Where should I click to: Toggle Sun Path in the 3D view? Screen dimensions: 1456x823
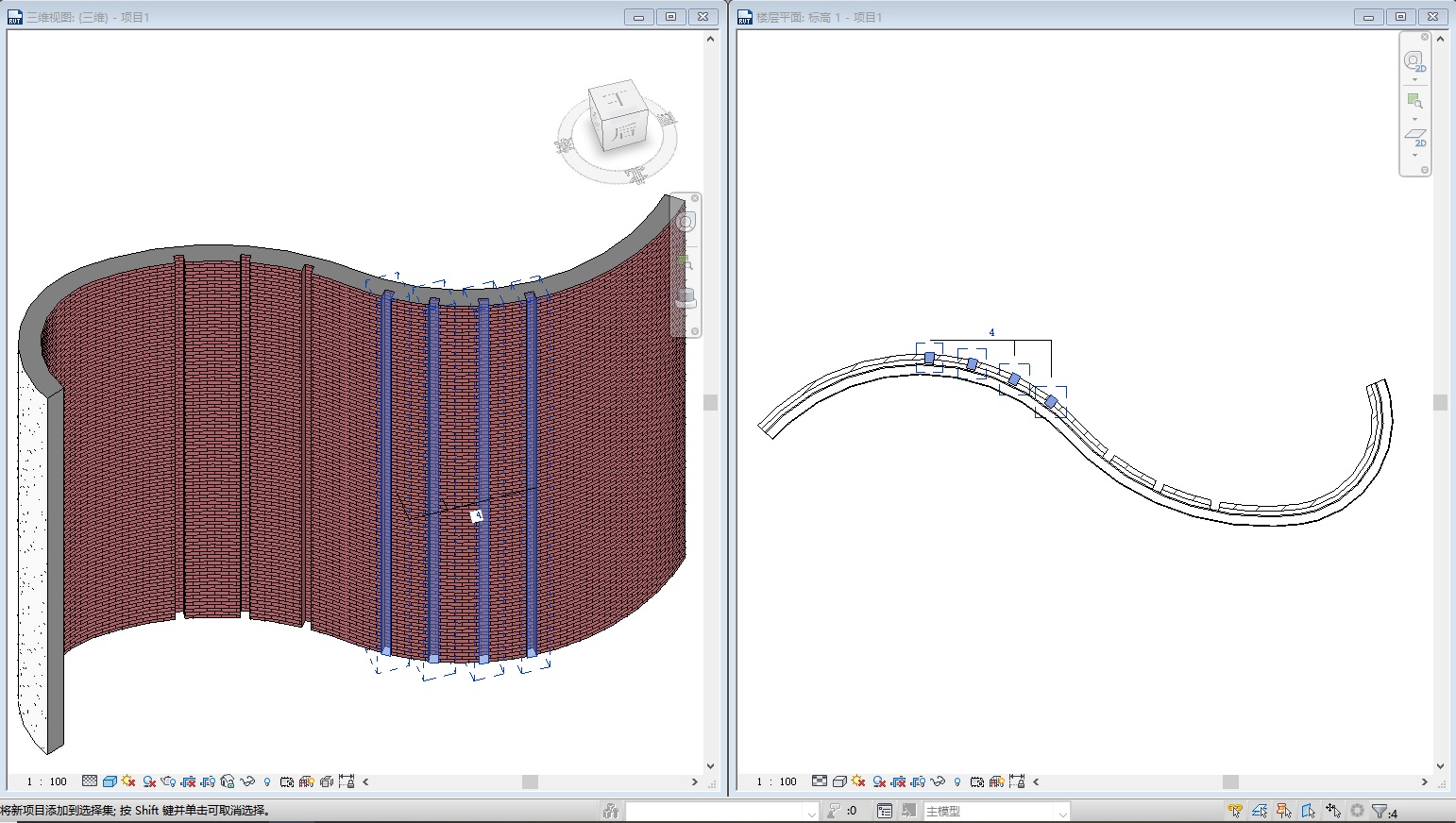(128, 781)
